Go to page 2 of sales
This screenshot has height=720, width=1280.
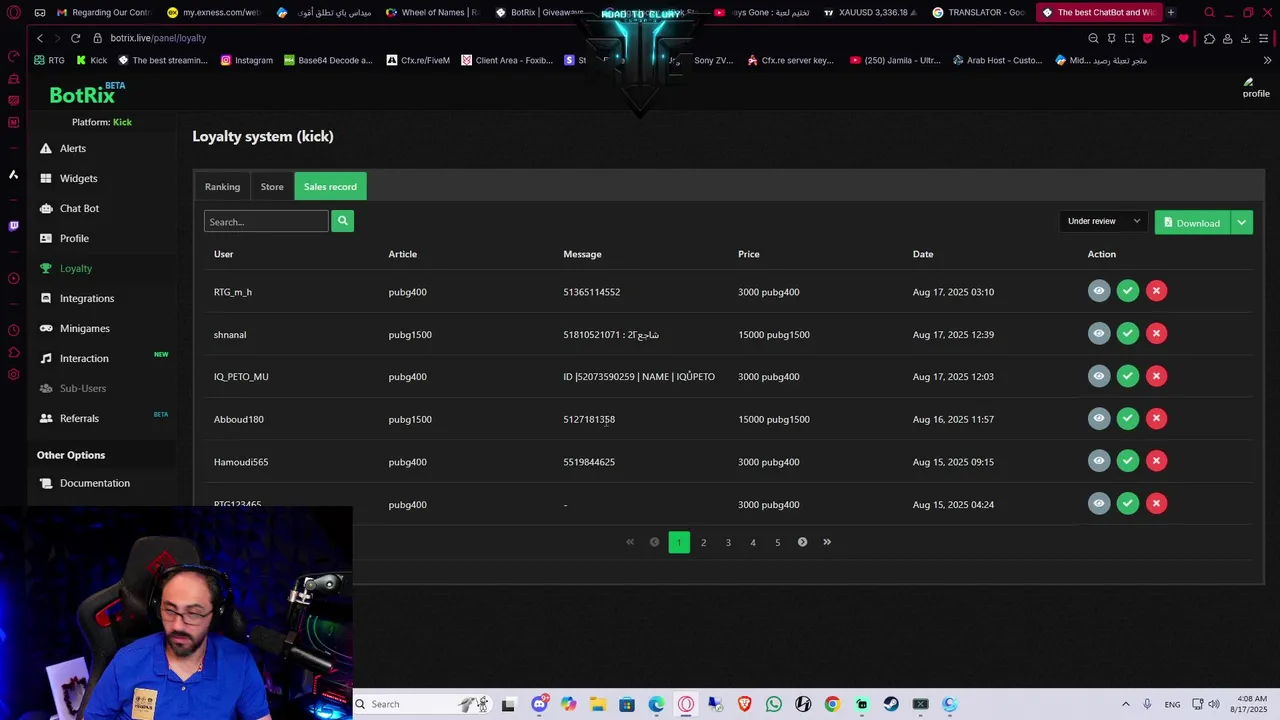pos(703,542)
